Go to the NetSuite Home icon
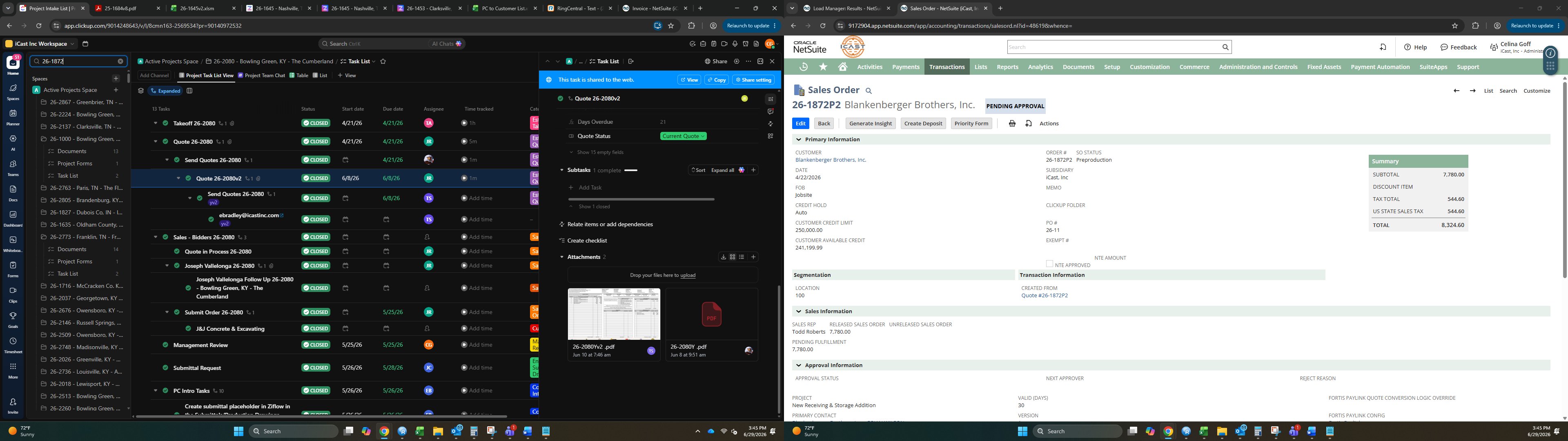Screen dimensions: 1568x441 point(842,67)
